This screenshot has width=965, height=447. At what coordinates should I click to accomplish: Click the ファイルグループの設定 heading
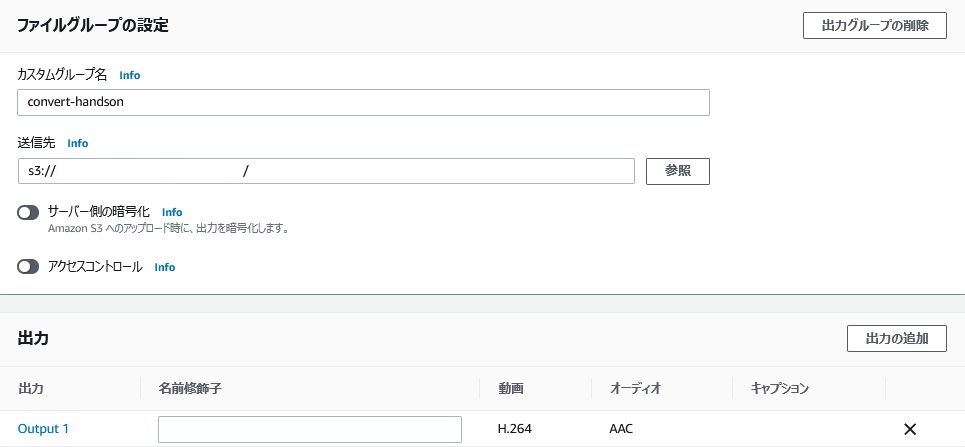[x=92, y=26]
